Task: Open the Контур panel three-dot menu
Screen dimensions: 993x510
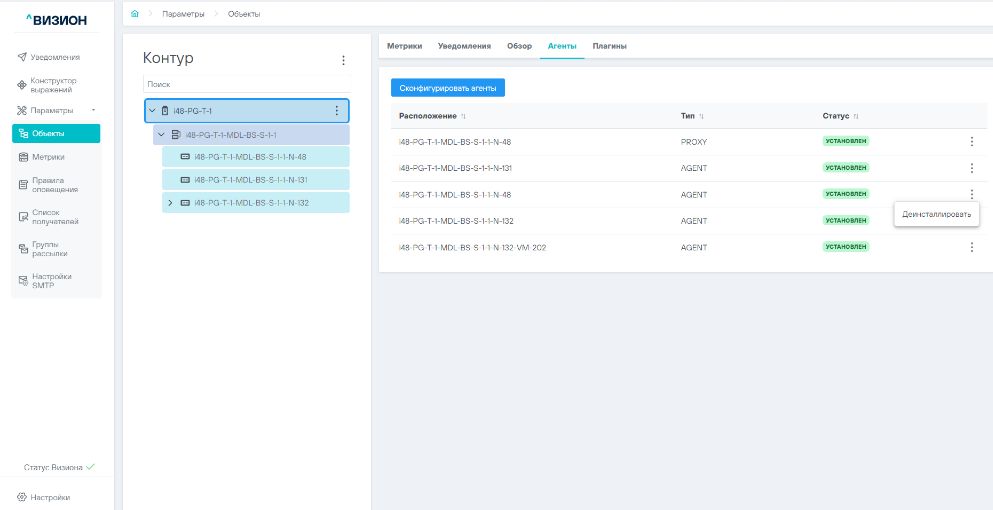Action: point(343,60)
